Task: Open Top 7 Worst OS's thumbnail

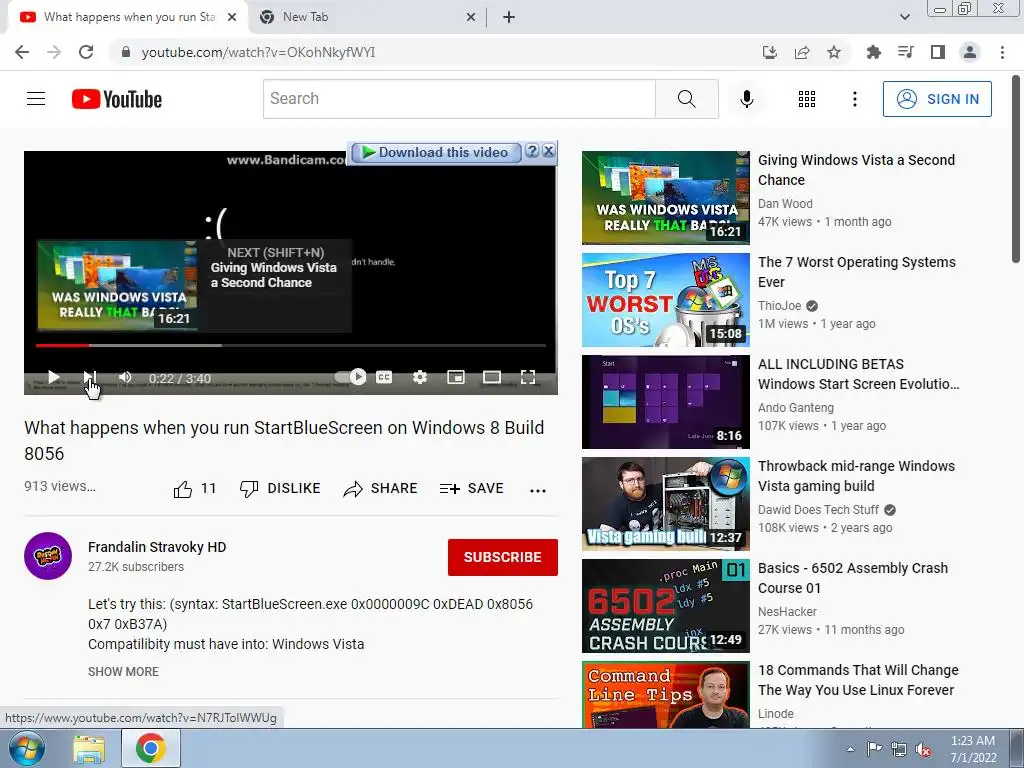Action: pos(665,300)
